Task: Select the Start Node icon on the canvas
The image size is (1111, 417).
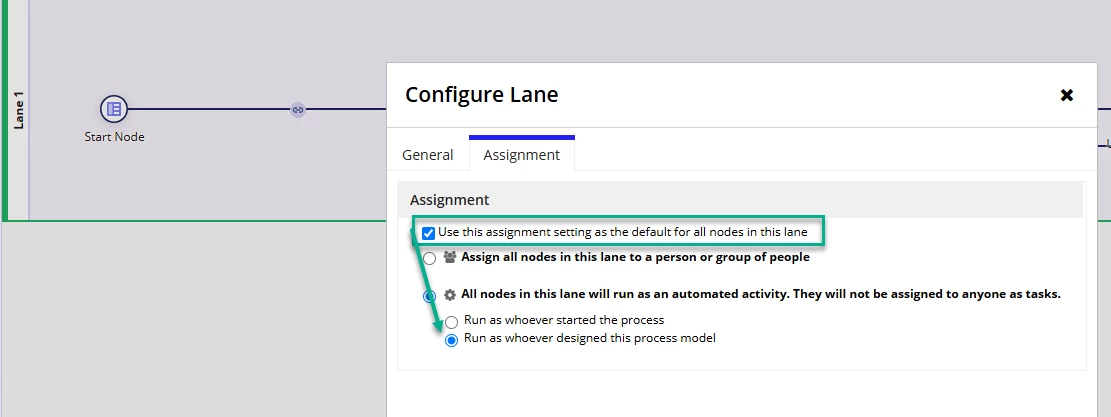Action: tap(113, 109)
